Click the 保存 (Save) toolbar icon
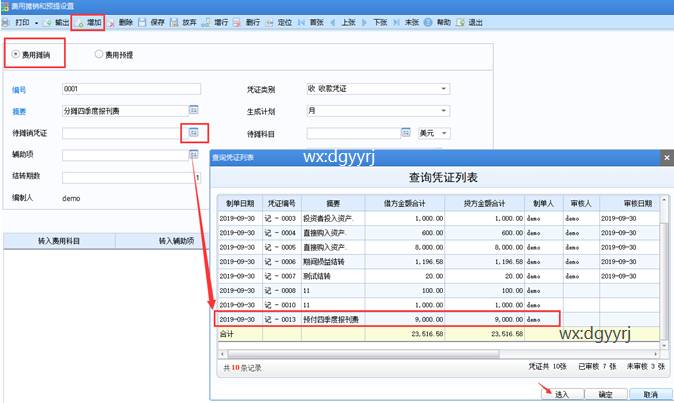Image resolution: width=674 pixels, height=403 pixels. click(141, 21)
